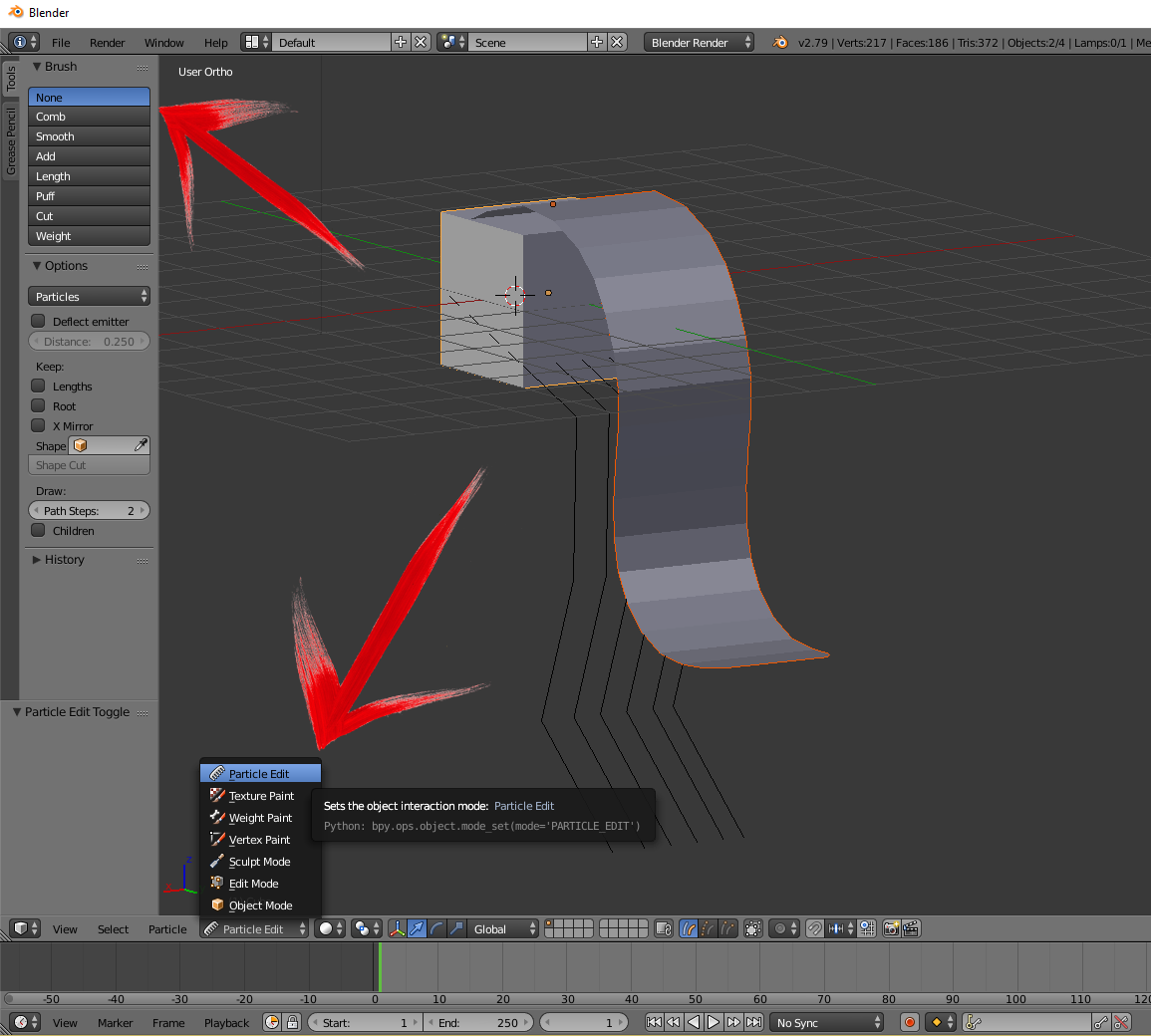This screenshot has height=1036, width=1151.
Task: Open the viewport shading dropdown
Action: [x=330, y=928]
